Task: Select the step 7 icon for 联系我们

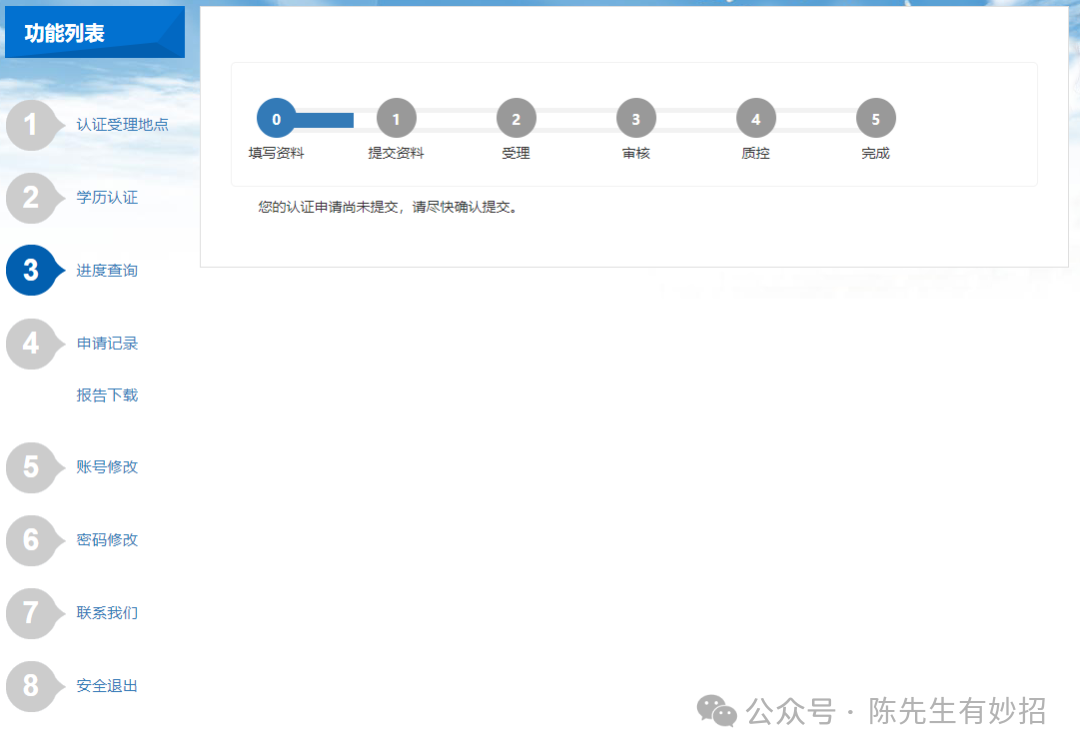Action: click(x=32, y=613)
